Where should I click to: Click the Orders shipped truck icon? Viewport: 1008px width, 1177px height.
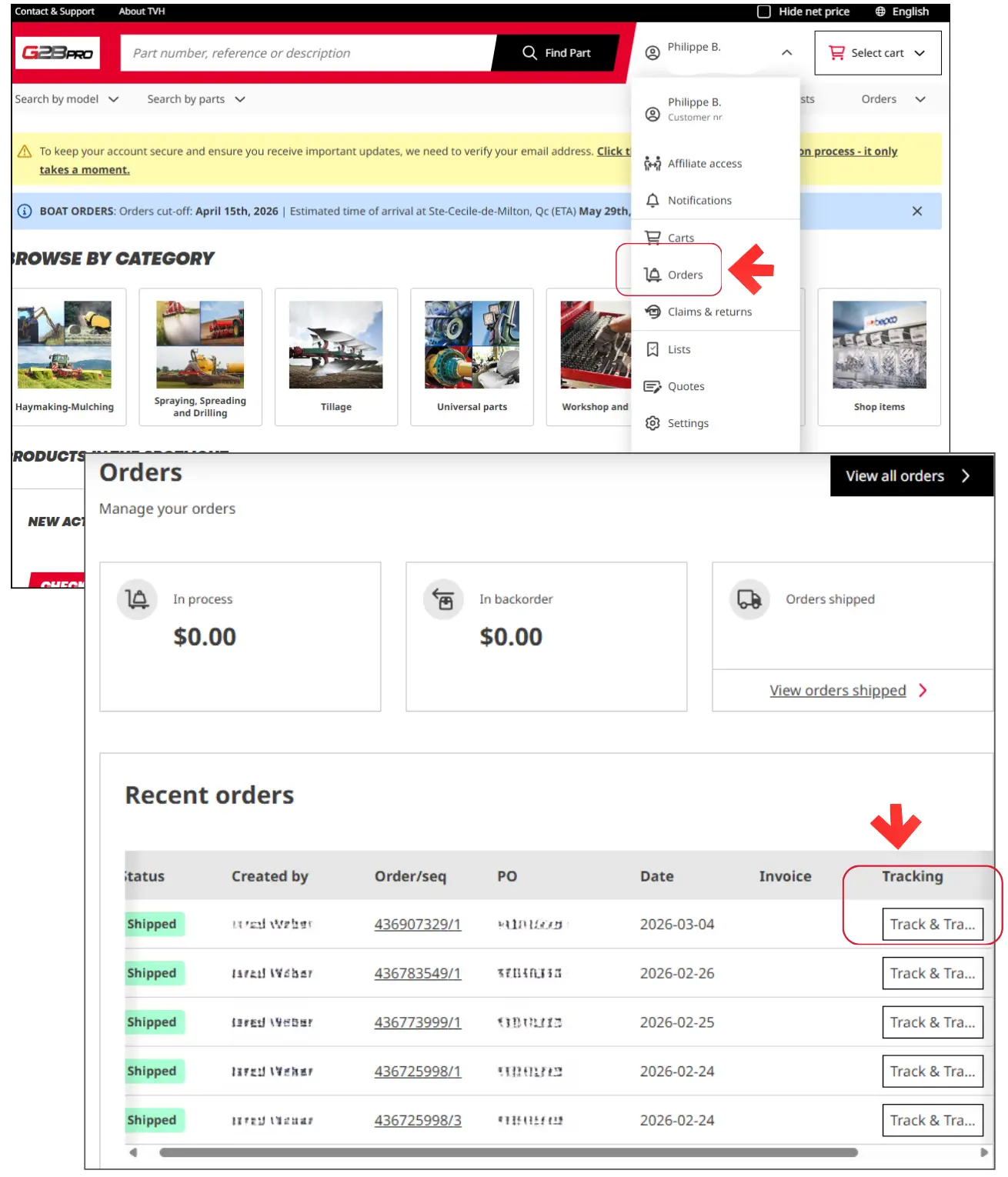[x=749, y=599]
